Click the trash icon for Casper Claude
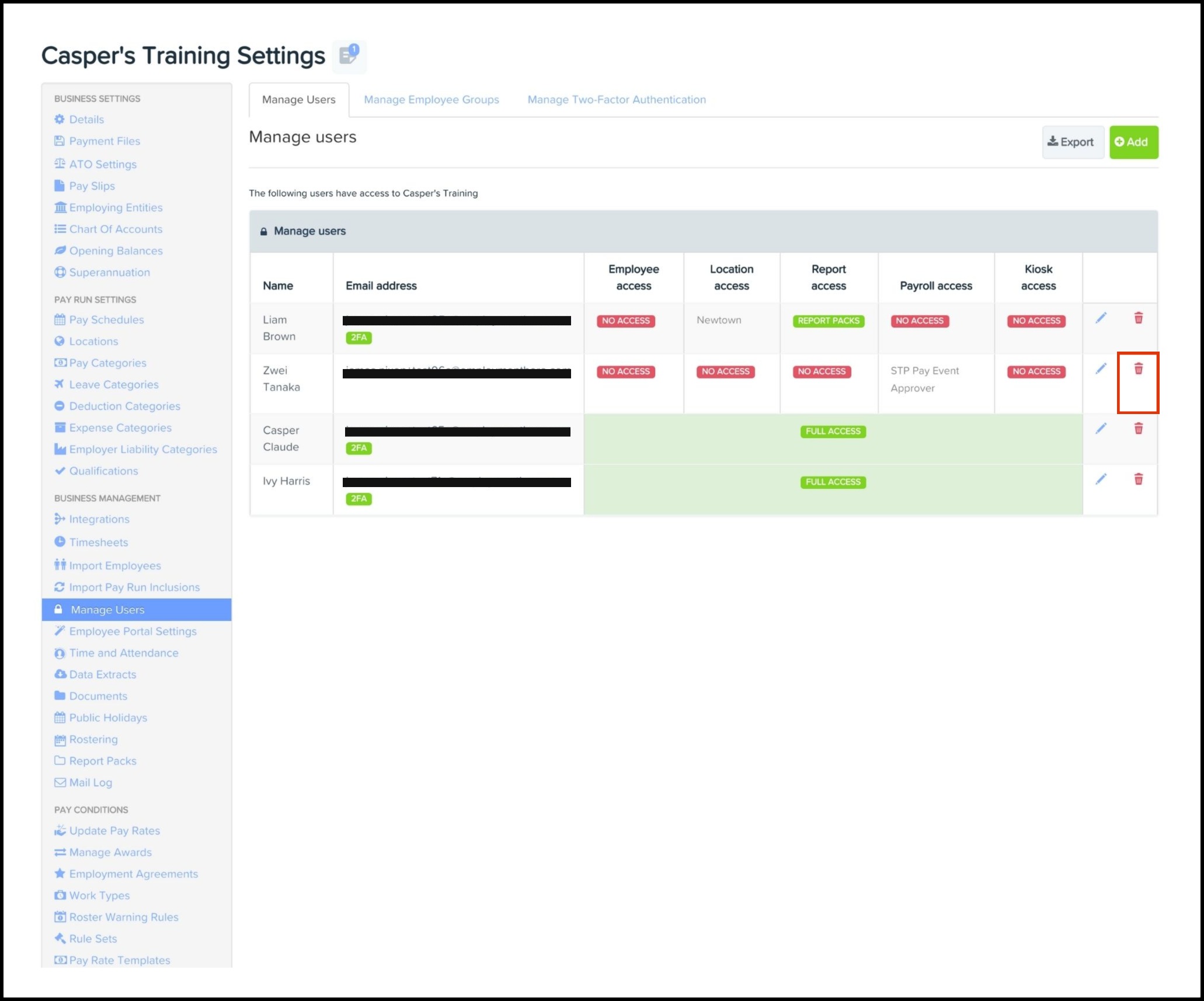Viewport: 1204px width, 1001px height. coord(1138,429)
